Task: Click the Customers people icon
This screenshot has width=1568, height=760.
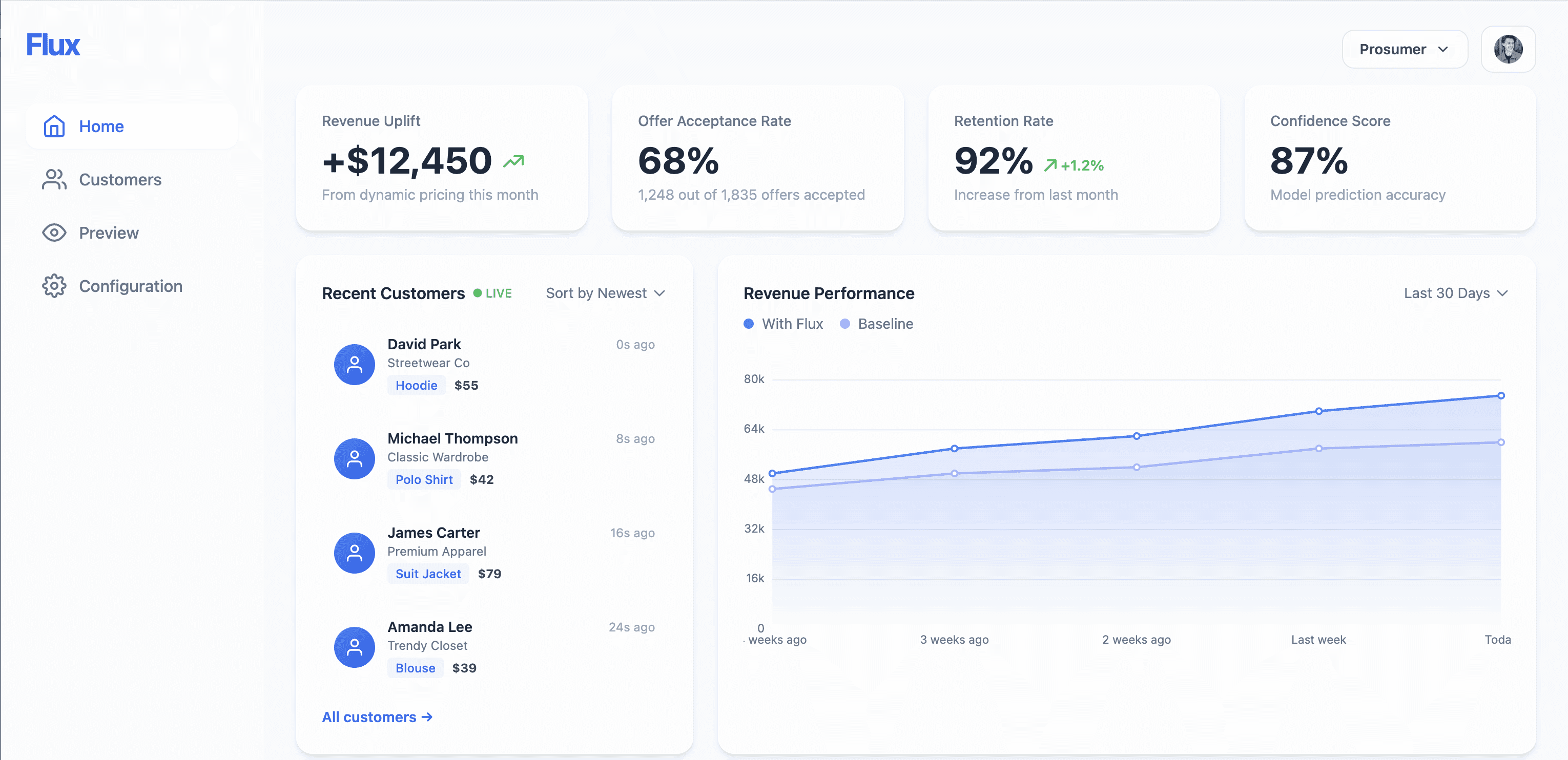Action: click(54, 179)
